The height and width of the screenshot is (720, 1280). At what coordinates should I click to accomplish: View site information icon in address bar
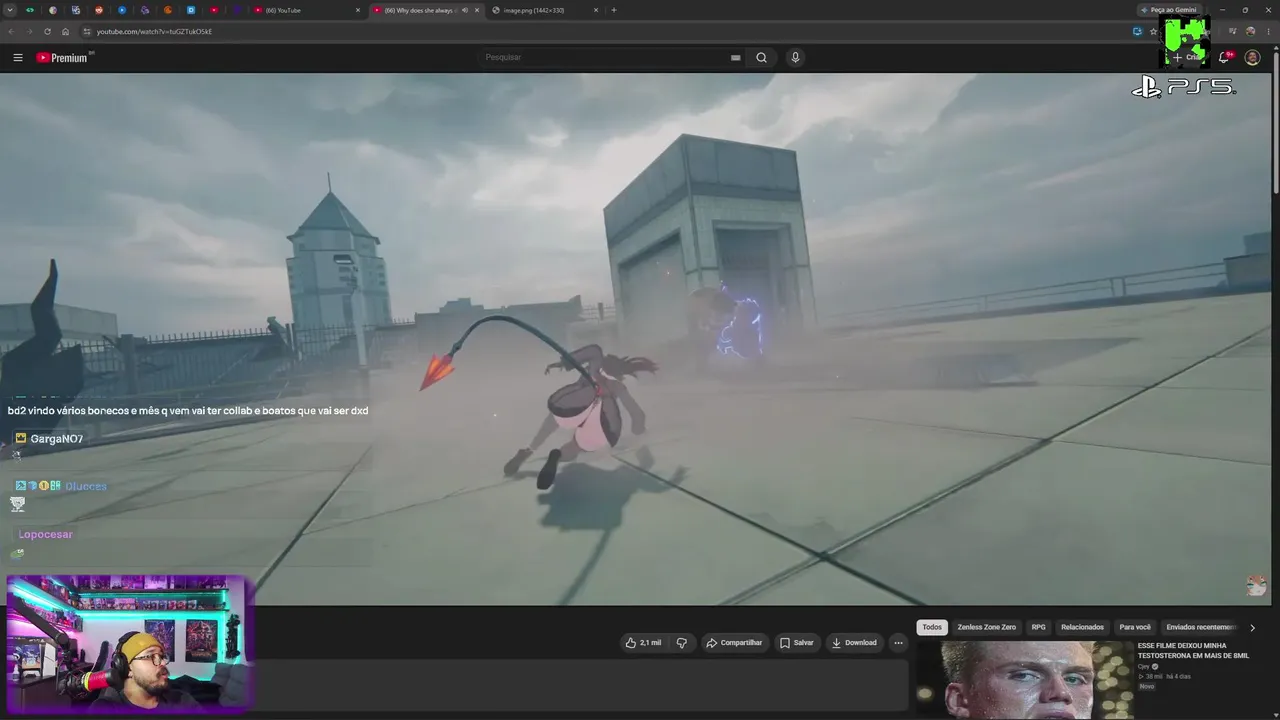(x=87, y=31)
